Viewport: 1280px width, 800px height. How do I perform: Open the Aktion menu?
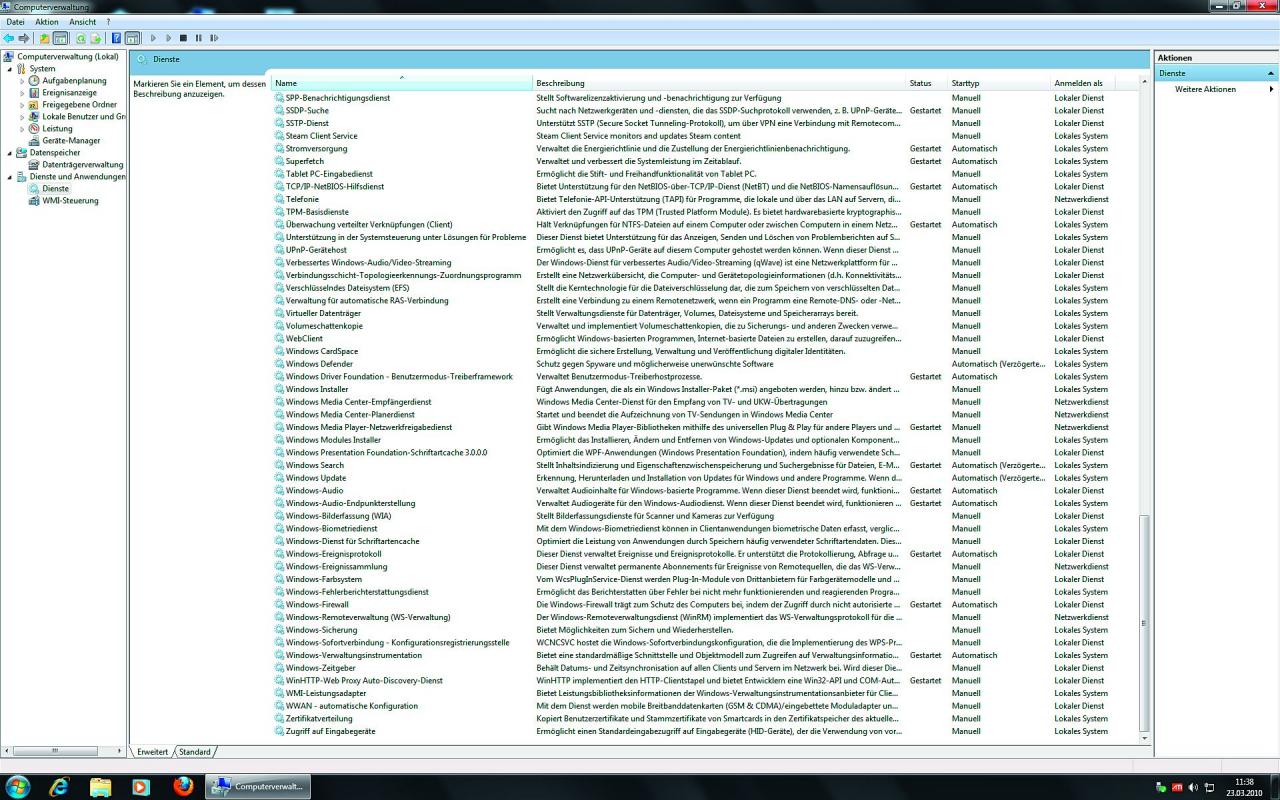coord(47,22)
